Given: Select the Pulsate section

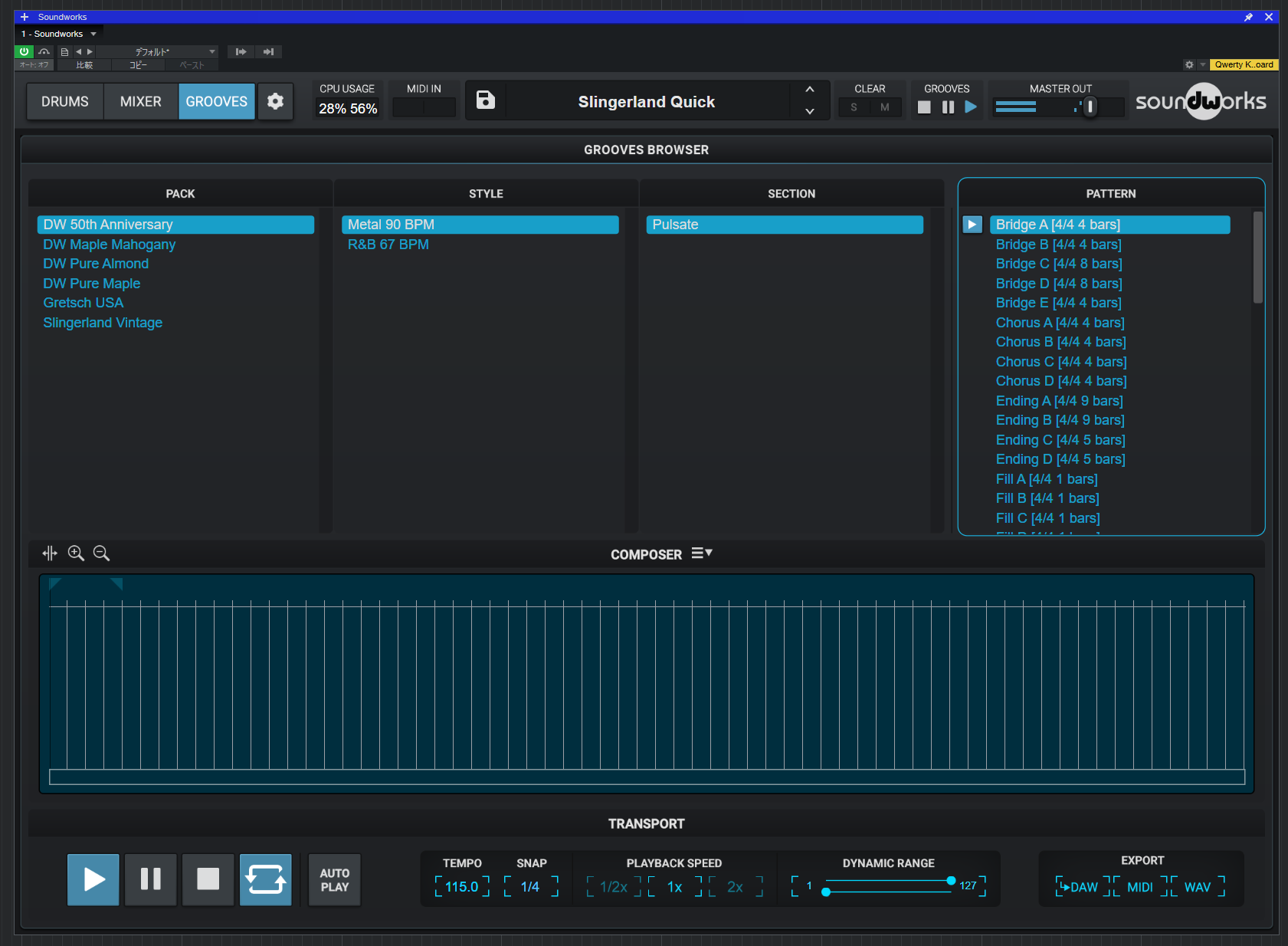Looking at the screenshot, I should click(x=785, y=225).
